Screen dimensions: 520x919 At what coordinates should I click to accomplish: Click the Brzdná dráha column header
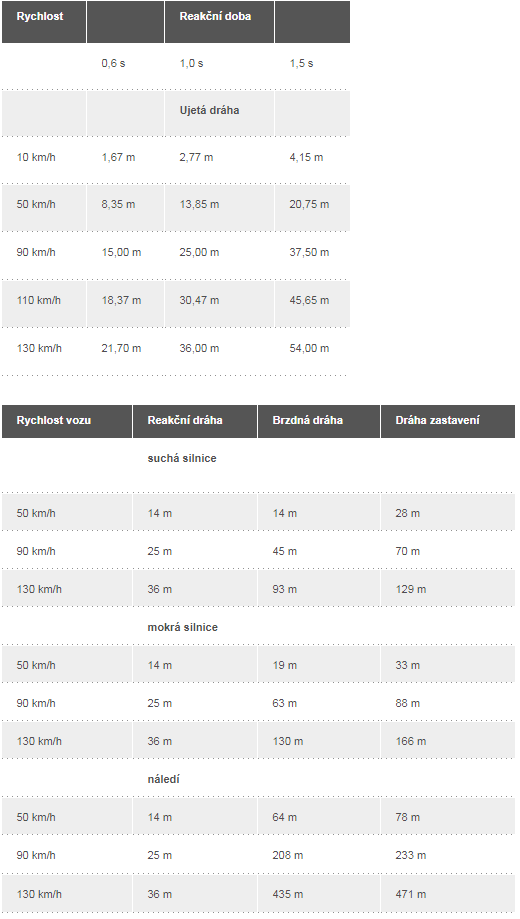(319, 421)
